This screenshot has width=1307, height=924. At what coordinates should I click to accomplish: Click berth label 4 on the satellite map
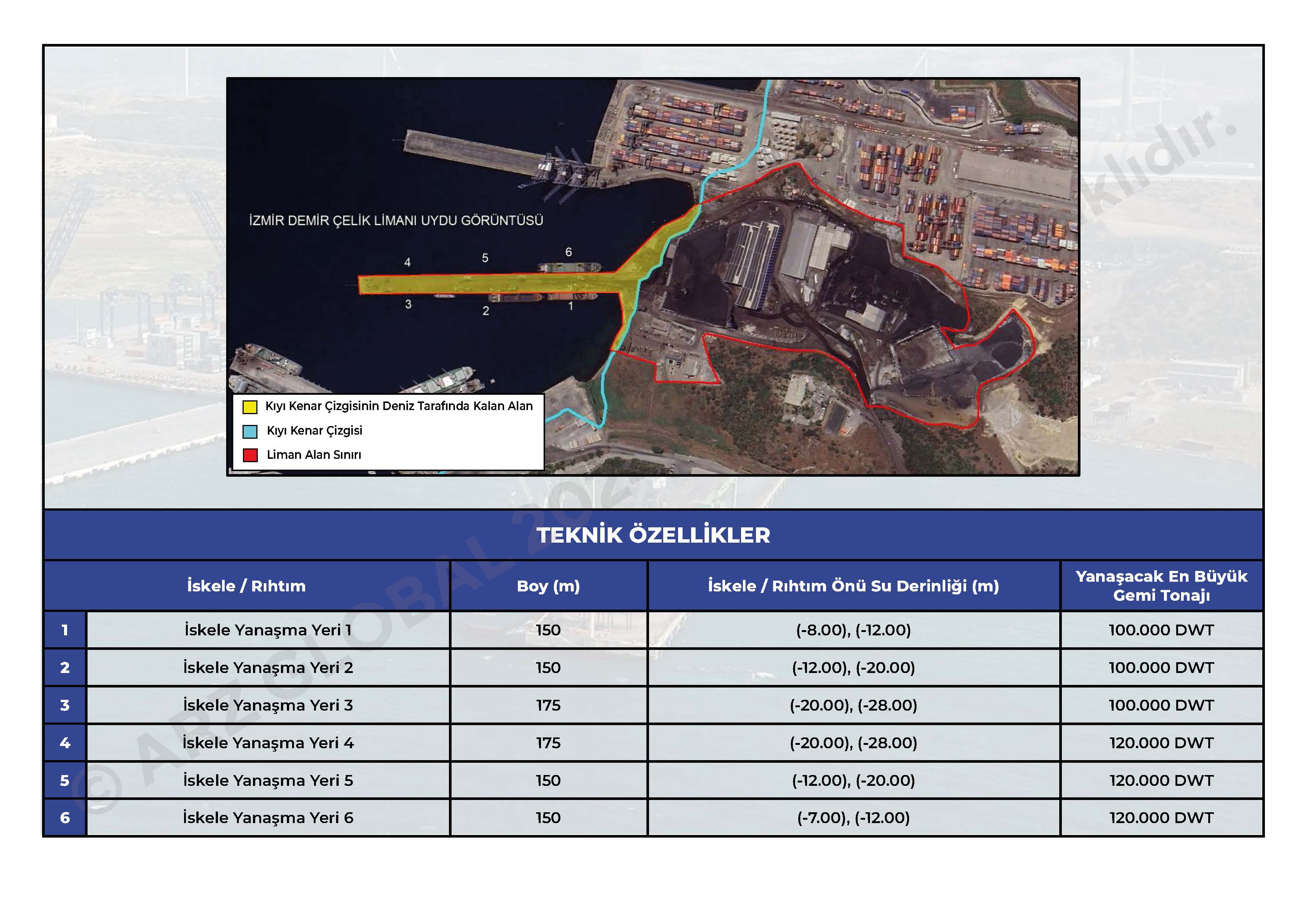[407, 263]
